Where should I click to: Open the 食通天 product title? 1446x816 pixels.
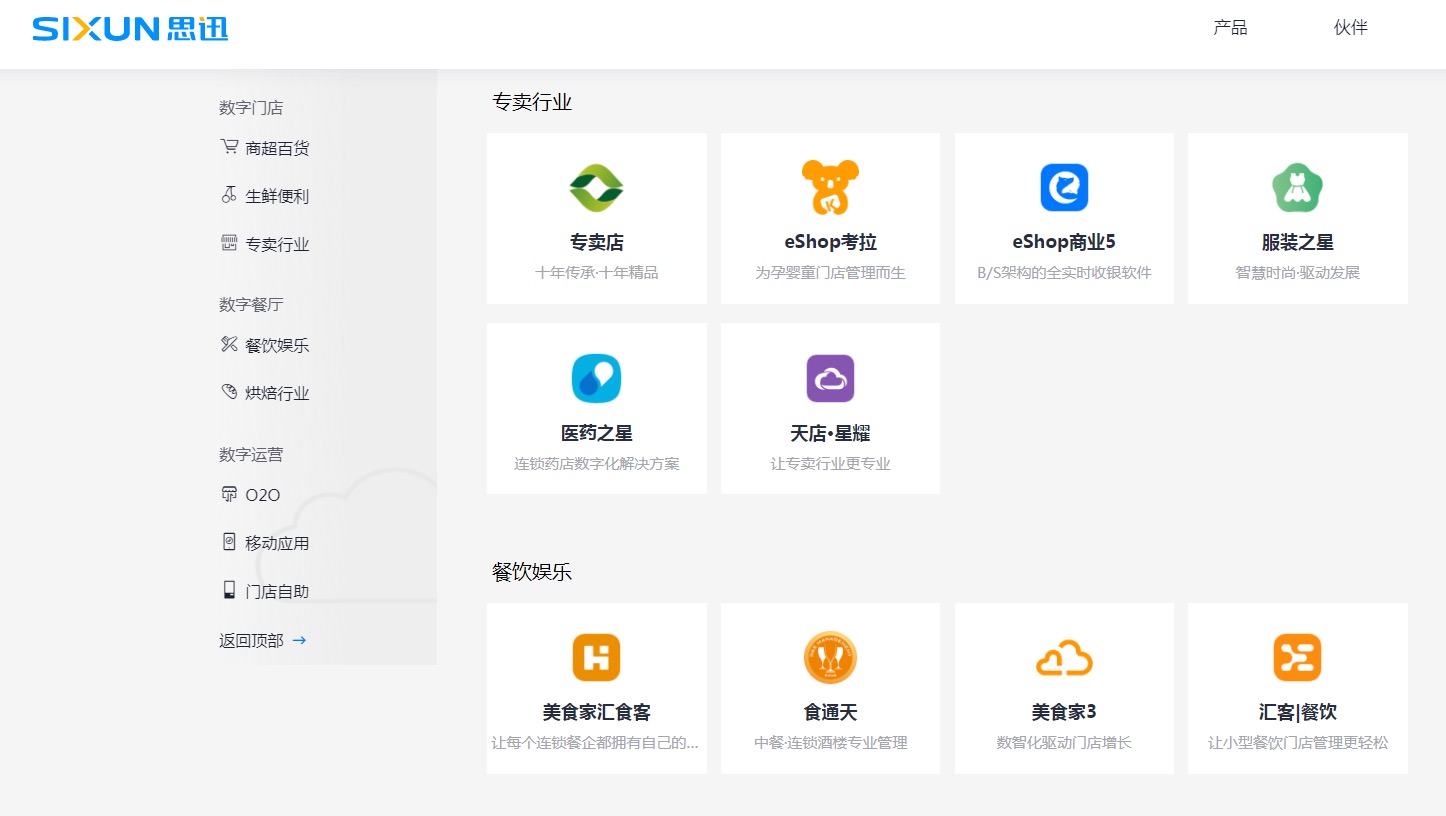(830, 712)
